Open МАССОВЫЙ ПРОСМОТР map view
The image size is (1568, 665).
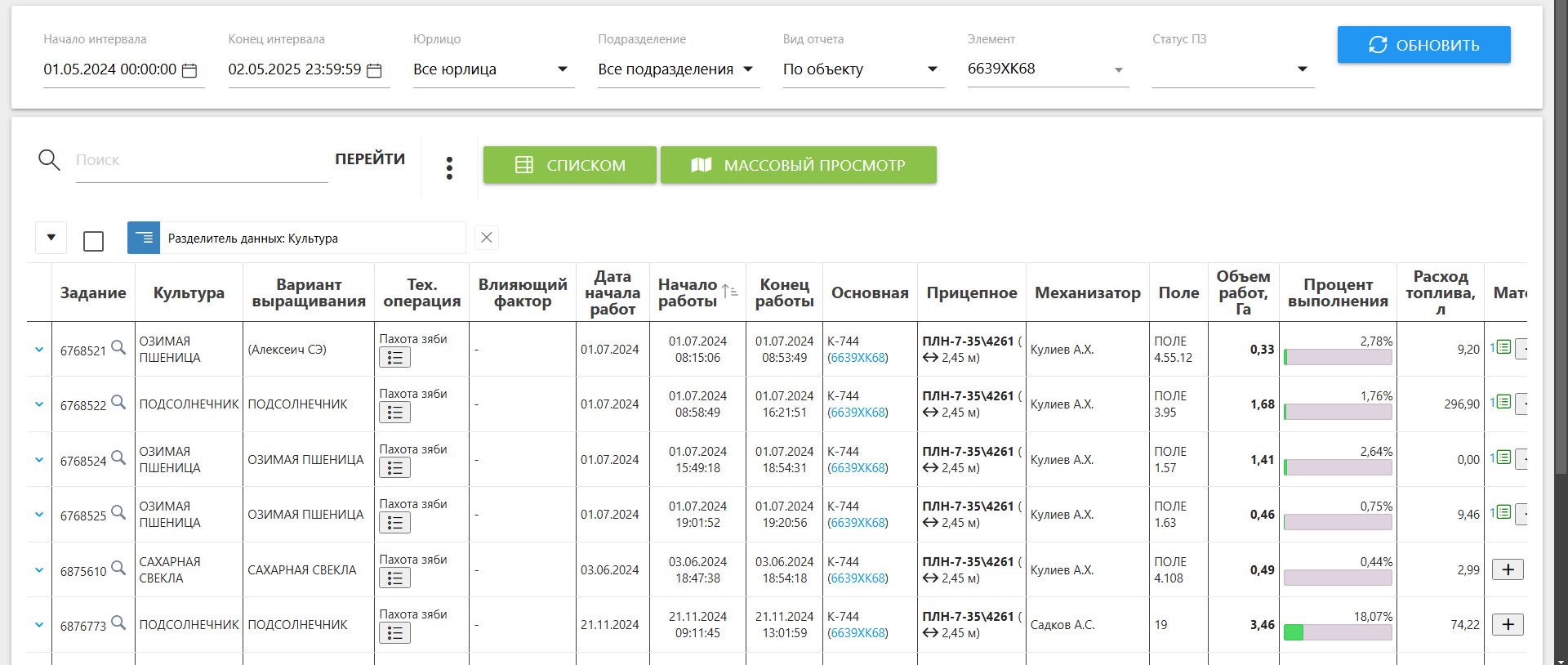coord(798,165)
